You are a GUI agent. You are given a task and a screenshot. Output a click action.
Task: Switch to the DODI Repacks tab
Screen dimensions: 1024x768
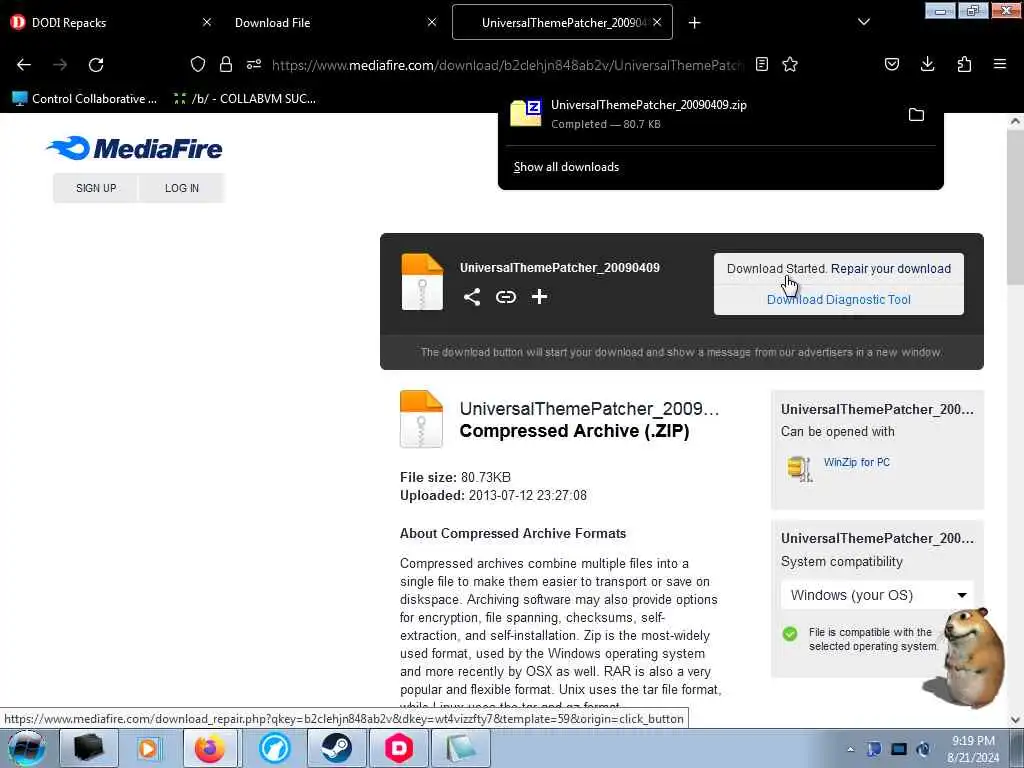coord(111,22)
